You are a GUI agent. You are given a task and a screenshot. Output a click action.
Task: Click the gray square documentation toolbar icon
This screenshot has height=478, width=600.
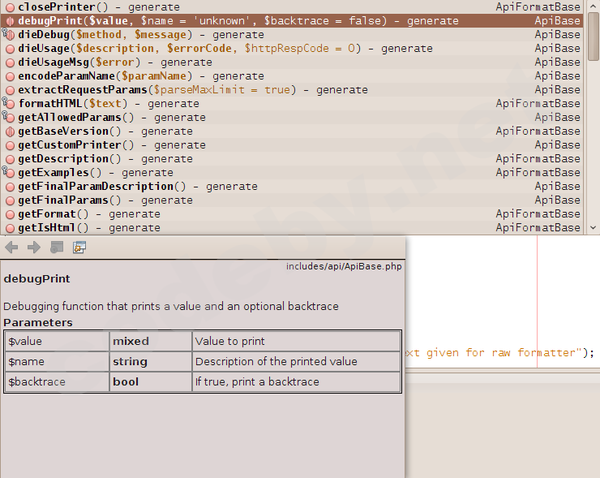[57, 247]
